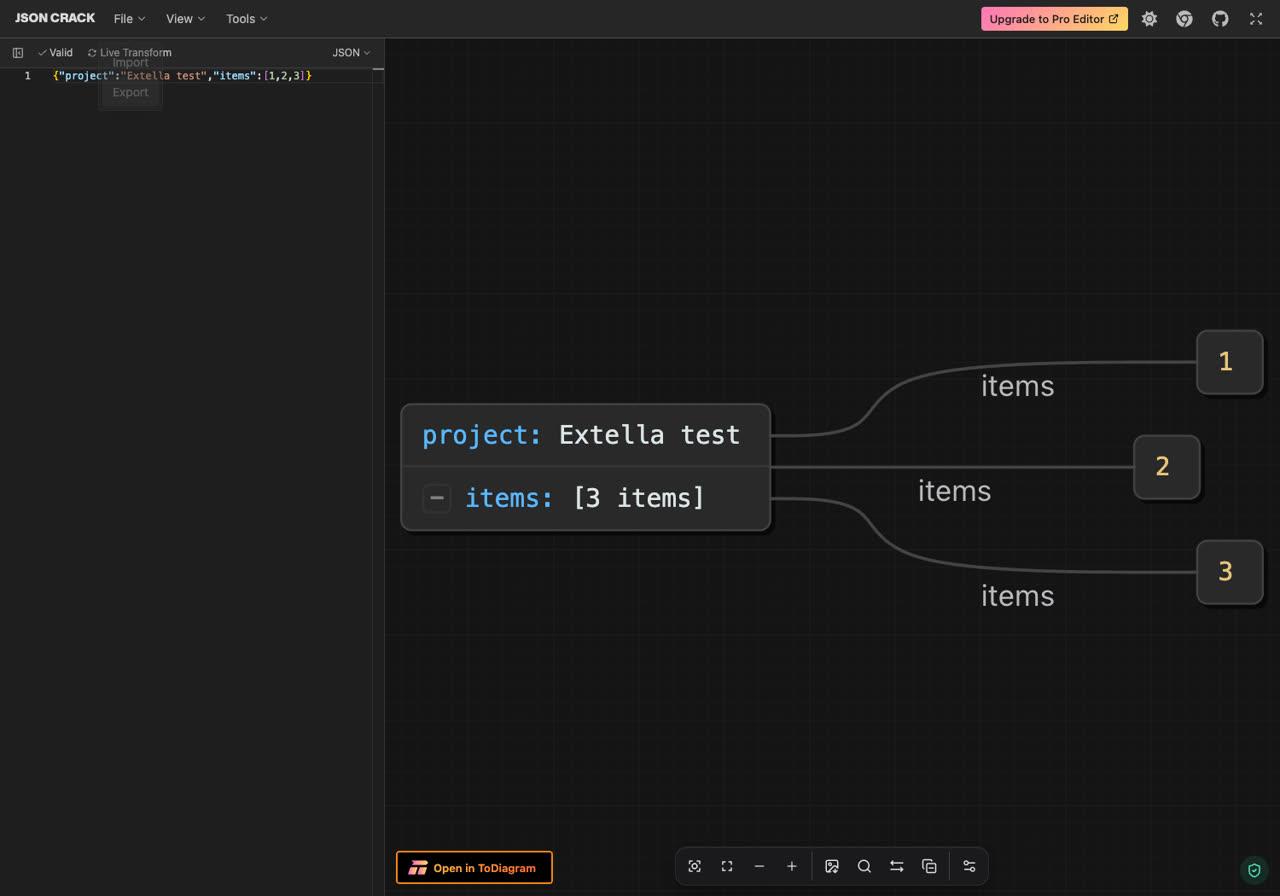This screenshot has height=896, width=1280.
Task: Select the node showing value 3
Action: tap(1229, 572)
